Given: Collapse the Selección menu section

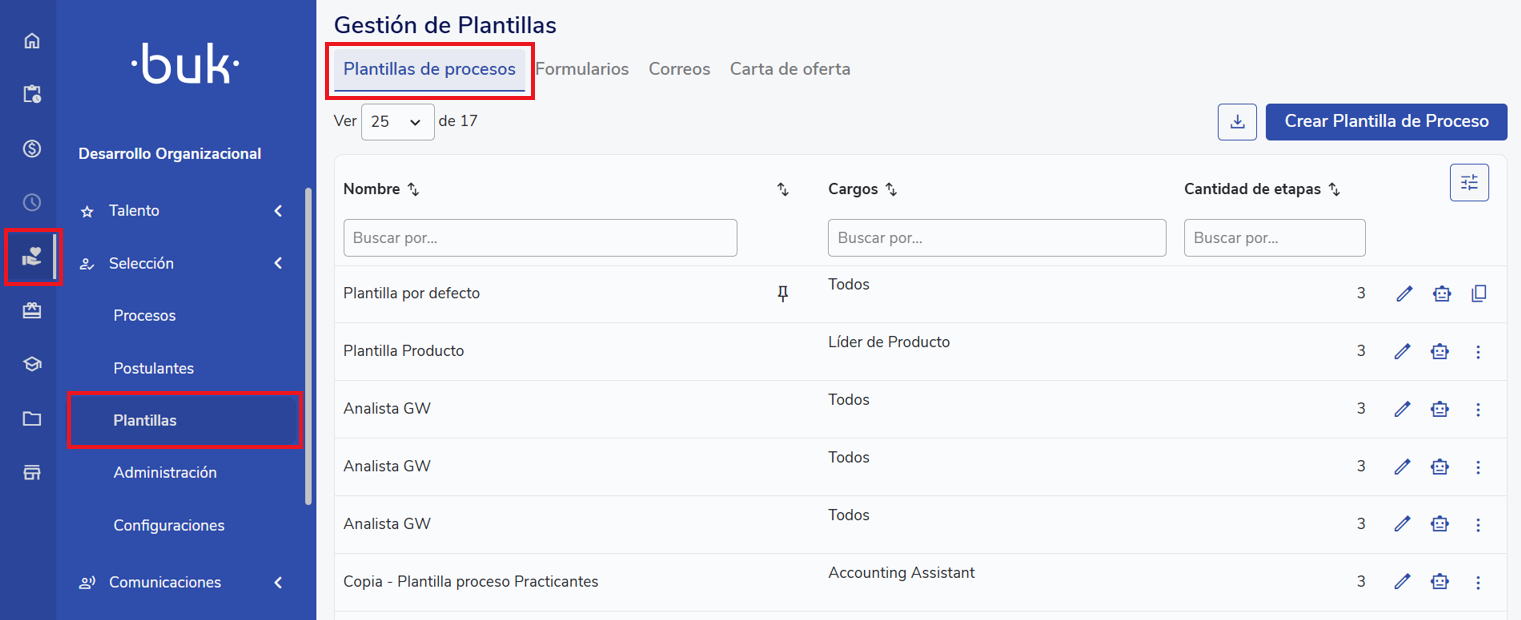Looking at the screenshot, I should click(278, 264).
